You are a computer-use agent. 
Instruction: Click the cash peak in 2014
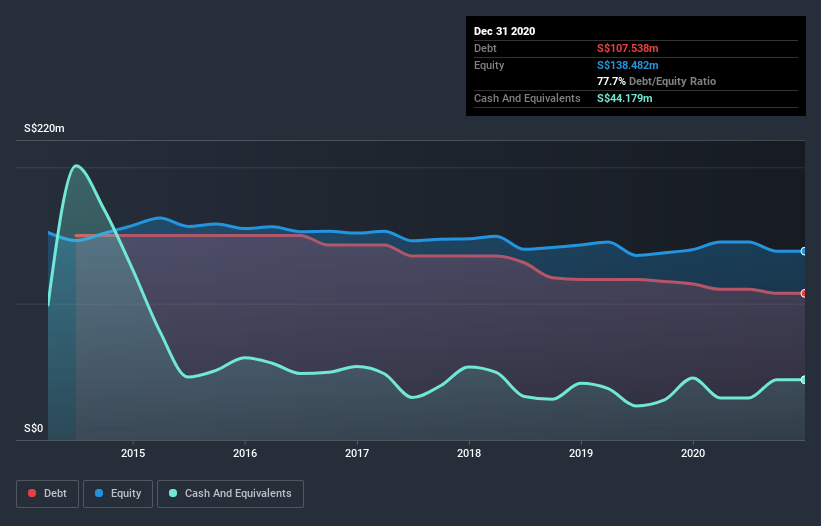point(77,166)
